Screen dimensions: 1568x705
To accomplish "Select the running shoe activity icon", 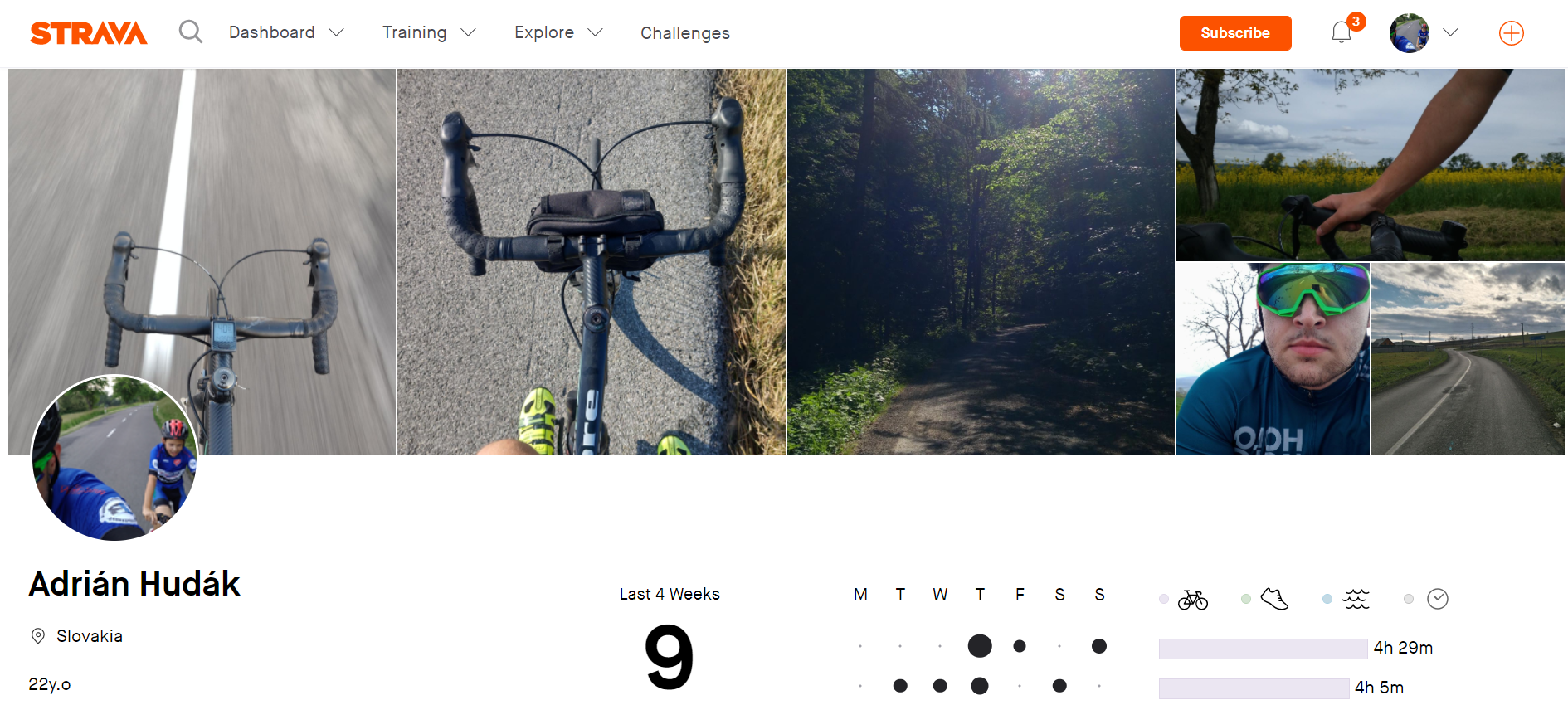I will click(1274, 599).
